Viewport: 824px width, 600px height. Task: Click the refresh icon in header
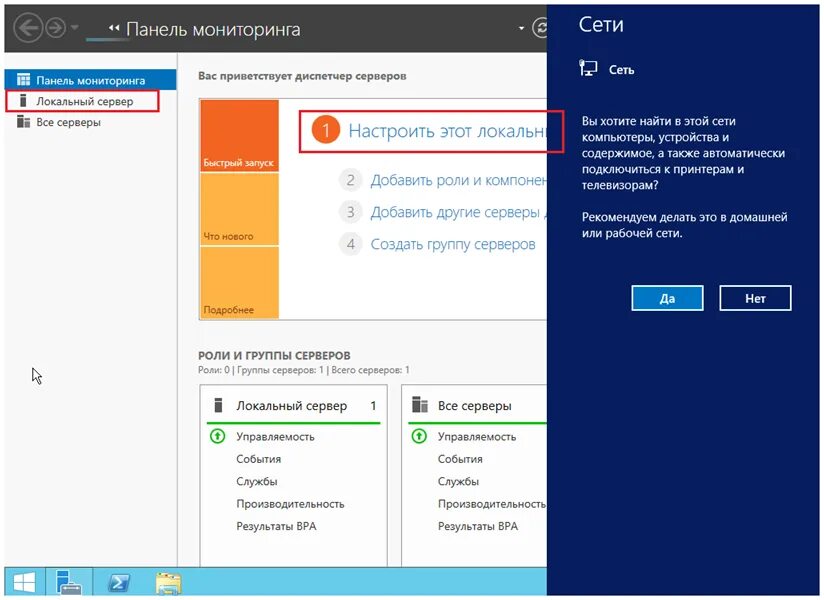tap(540, 28)
